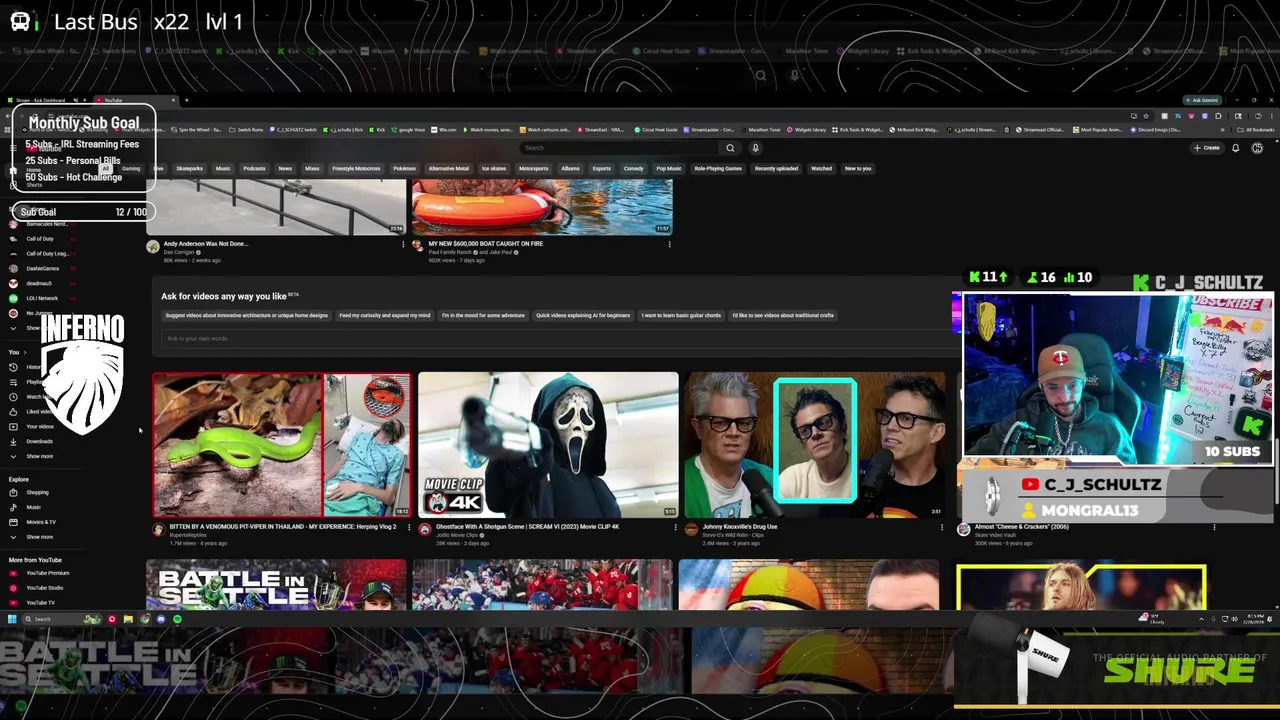Viewport: 1280px width, 720px height.
Task: Open Windows Start menu
Action: point(12,619)
